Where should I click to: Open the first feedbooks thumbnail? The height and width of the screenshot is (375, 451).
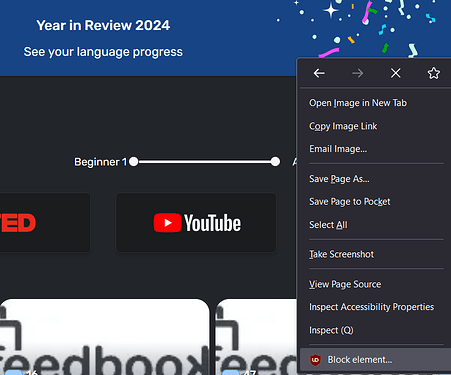(x=105, y=337)
